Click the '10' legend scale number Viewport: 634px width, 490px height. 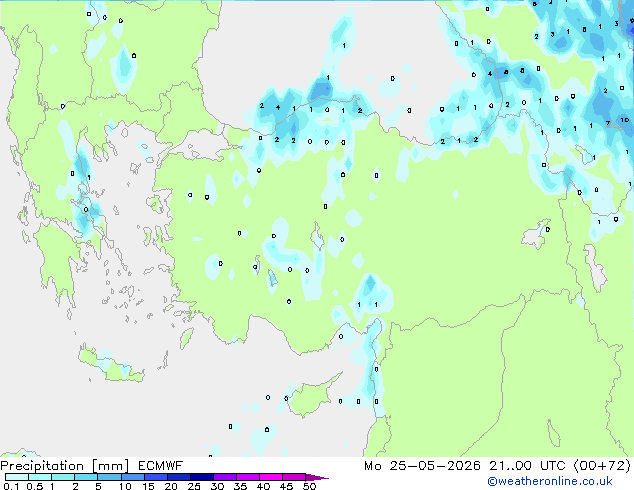pyautogui.click(x=125, y=486)
